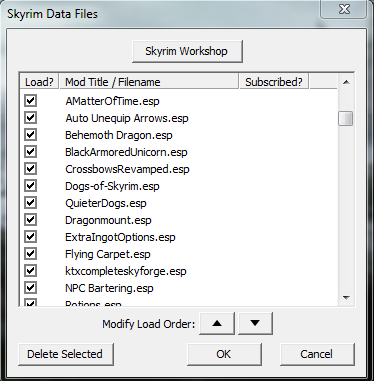Toggle Dogs-of-Skyrim.esp checkbox
This screenshot has height=381, width=374.
[x=30, y=186]
